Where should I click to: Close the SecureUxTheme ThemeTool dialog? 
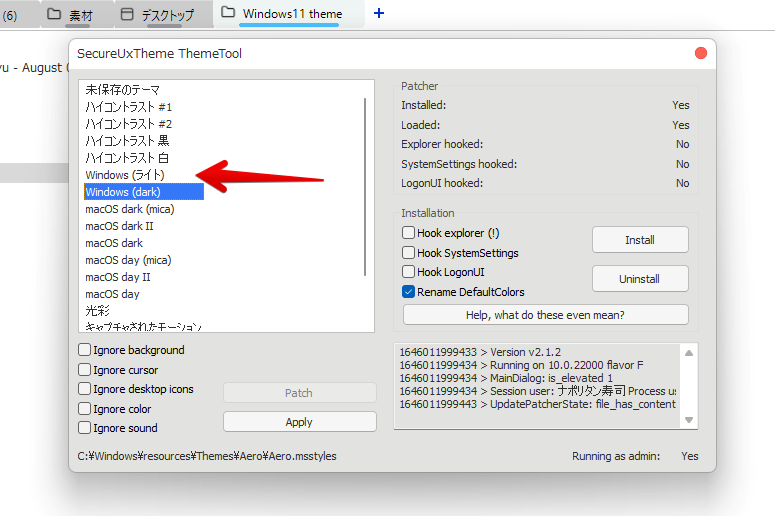pos(700,53)
